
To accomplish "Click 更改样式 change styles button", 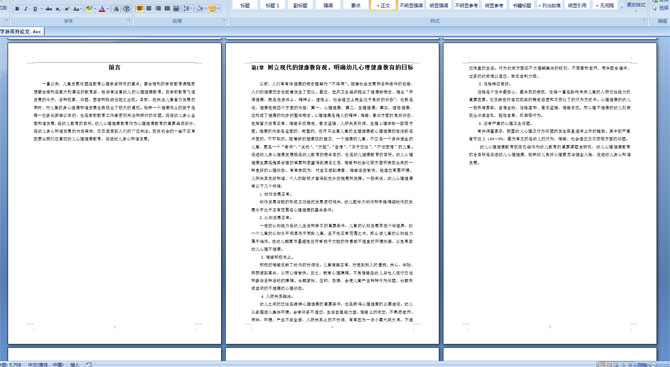I will [636, 5].
